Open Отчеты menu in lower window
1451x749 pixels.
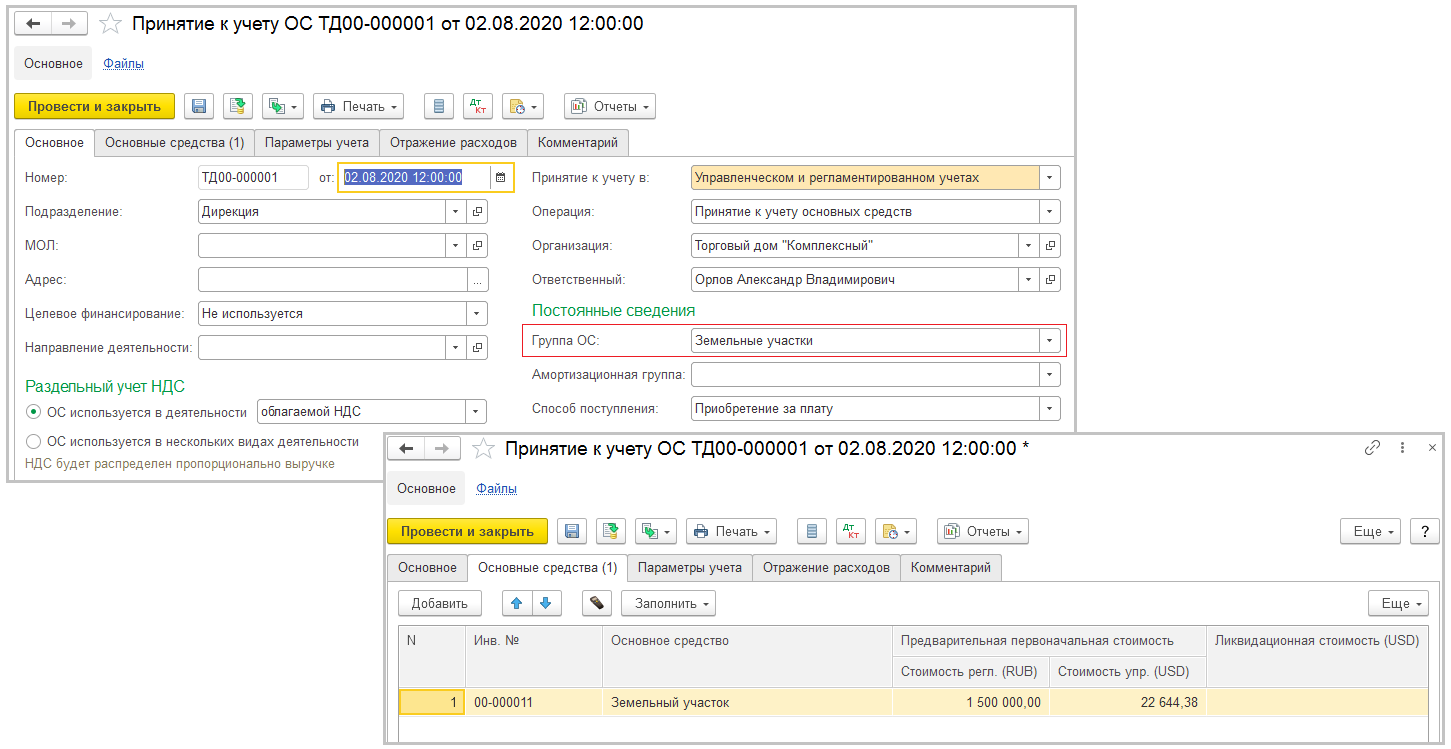[983, 531]
